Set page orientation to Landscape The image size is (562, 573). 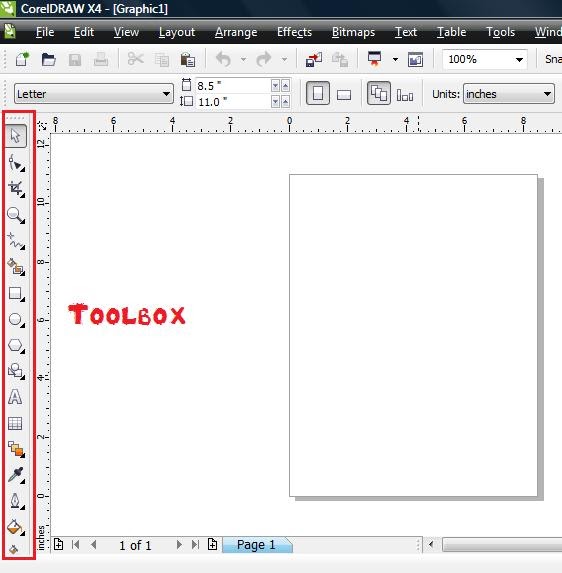point(344,95)
